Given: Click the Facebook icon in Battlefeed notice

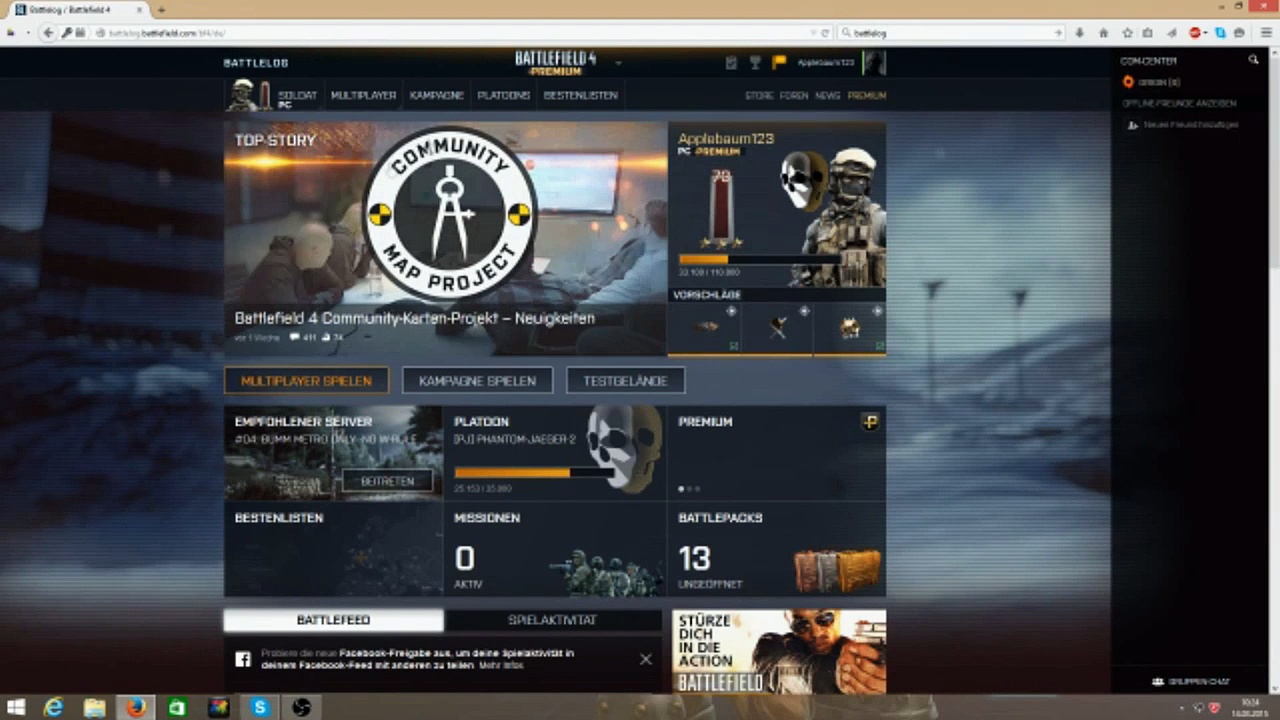Looking at the screenshot, I should [x=243, y=659].
